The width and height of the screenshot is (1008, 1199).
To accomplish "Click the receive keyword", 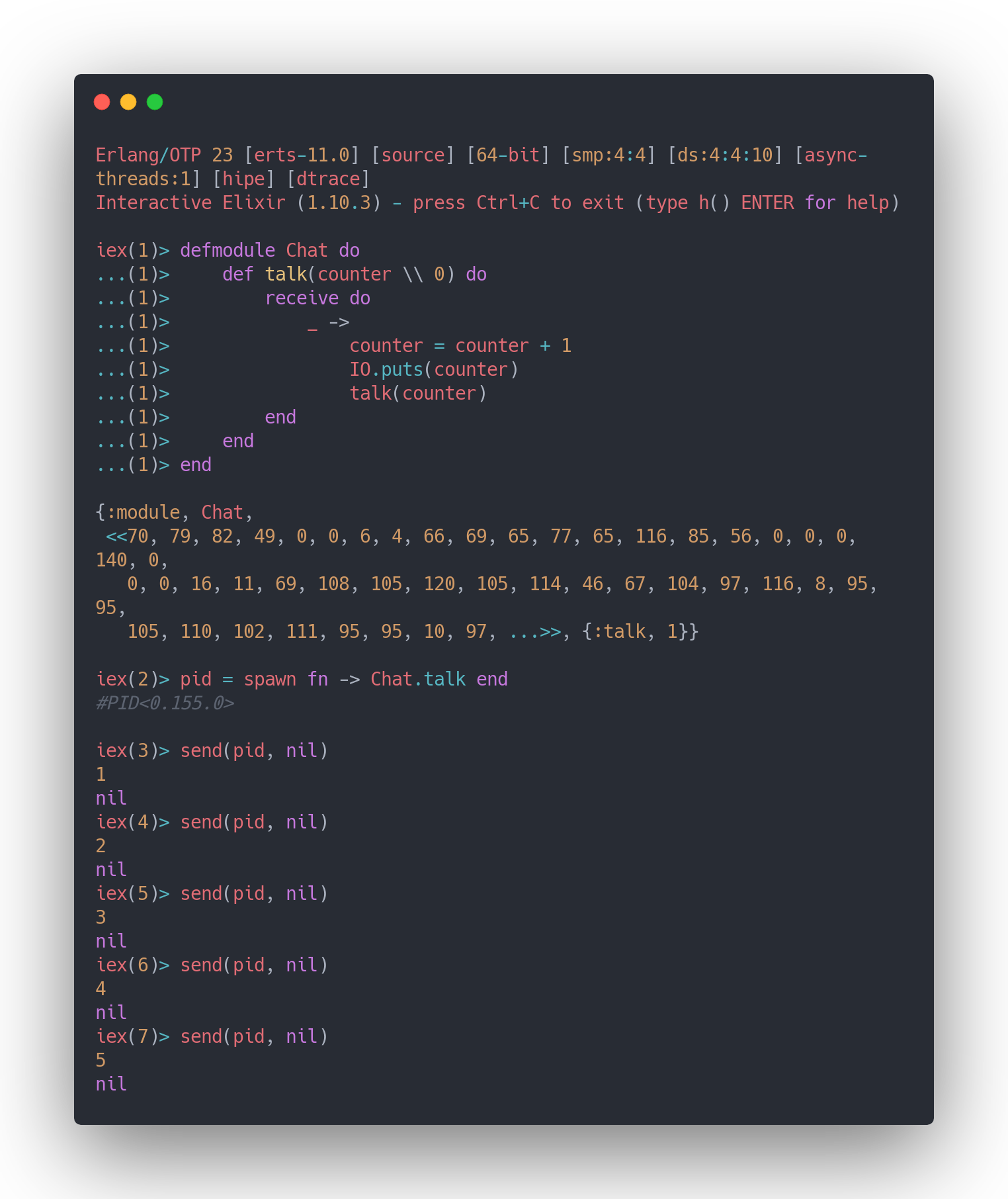I will pos(301,298).
